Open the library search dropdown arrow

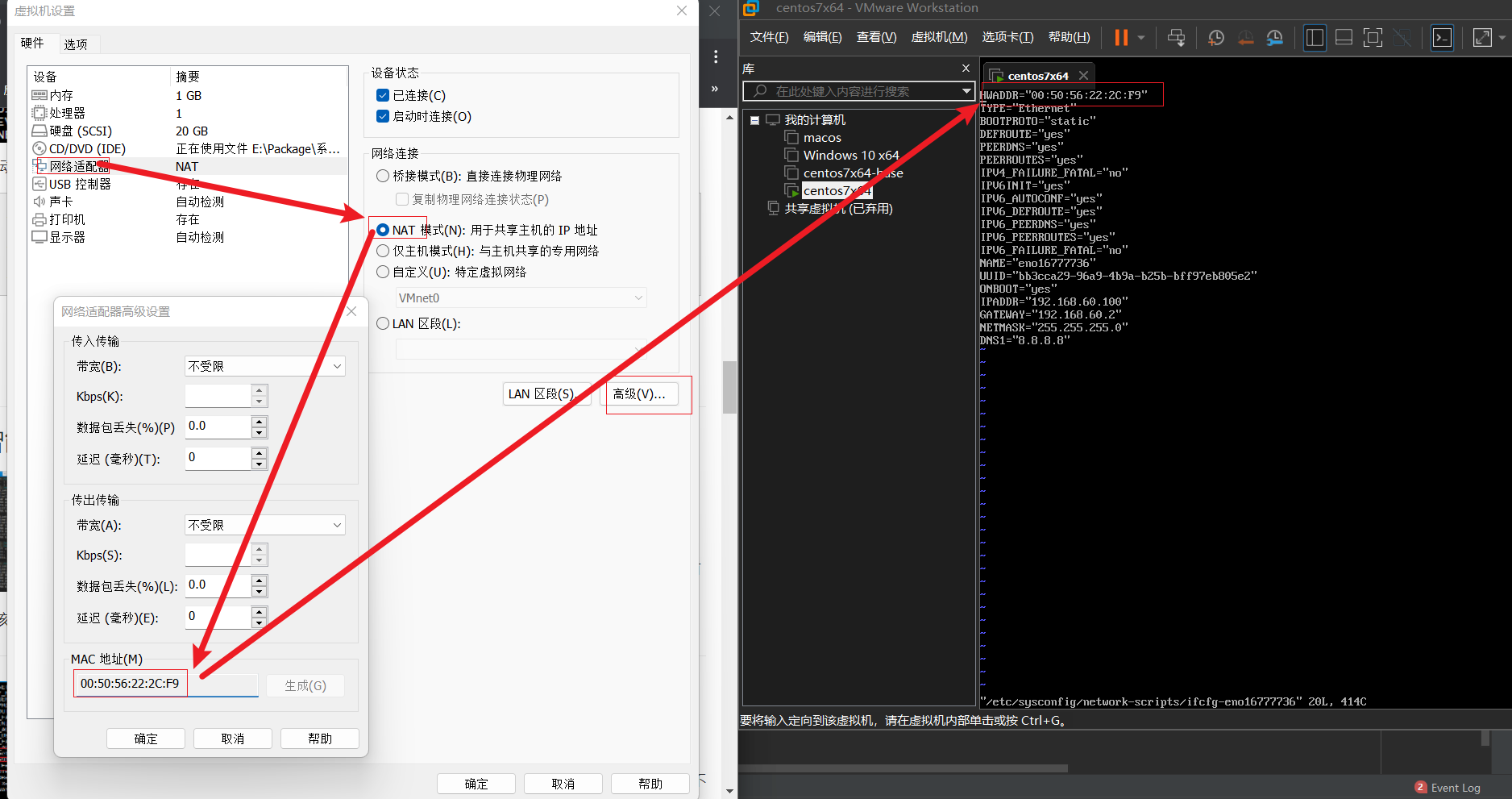pos(966,91)
